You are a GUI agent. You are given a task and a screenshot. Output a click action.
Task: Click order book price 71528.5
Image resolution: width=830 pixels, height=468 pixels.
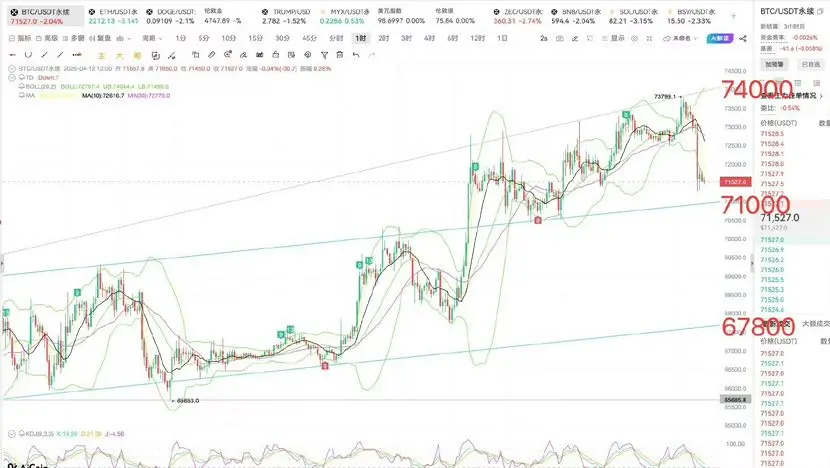click(772, 134)
